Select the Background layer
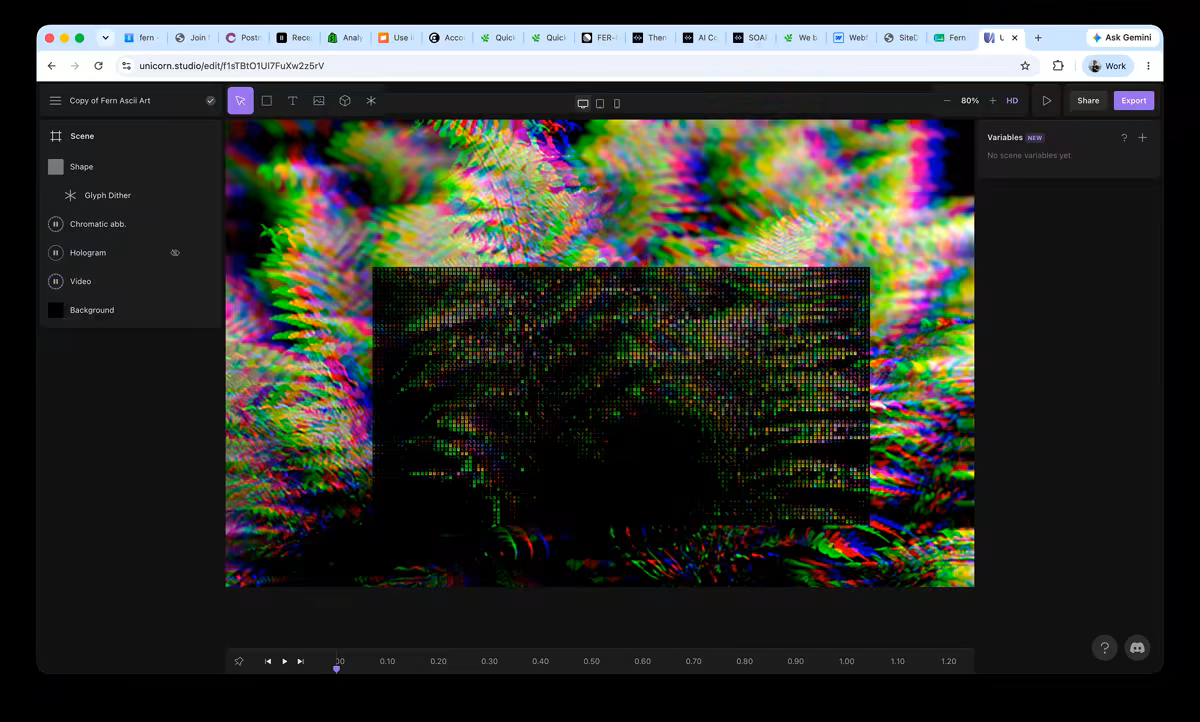Screen dimensions: 1200x722 [x=131, y=310]
